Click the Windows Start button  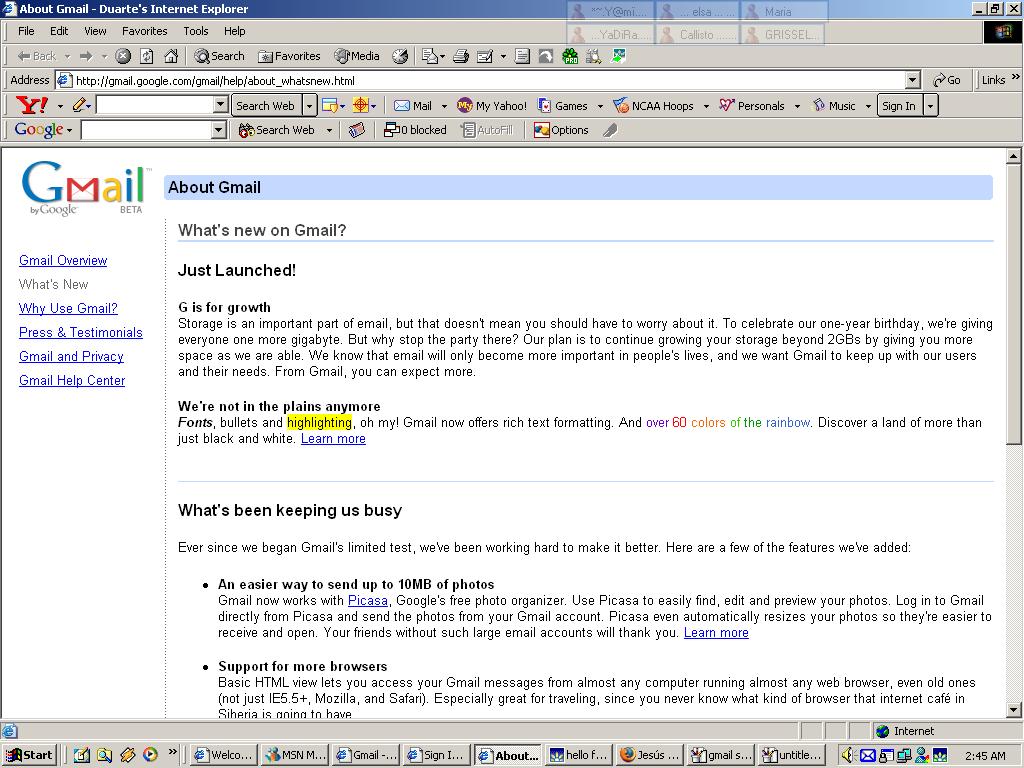pyautogui.click(x=29, y=755)
